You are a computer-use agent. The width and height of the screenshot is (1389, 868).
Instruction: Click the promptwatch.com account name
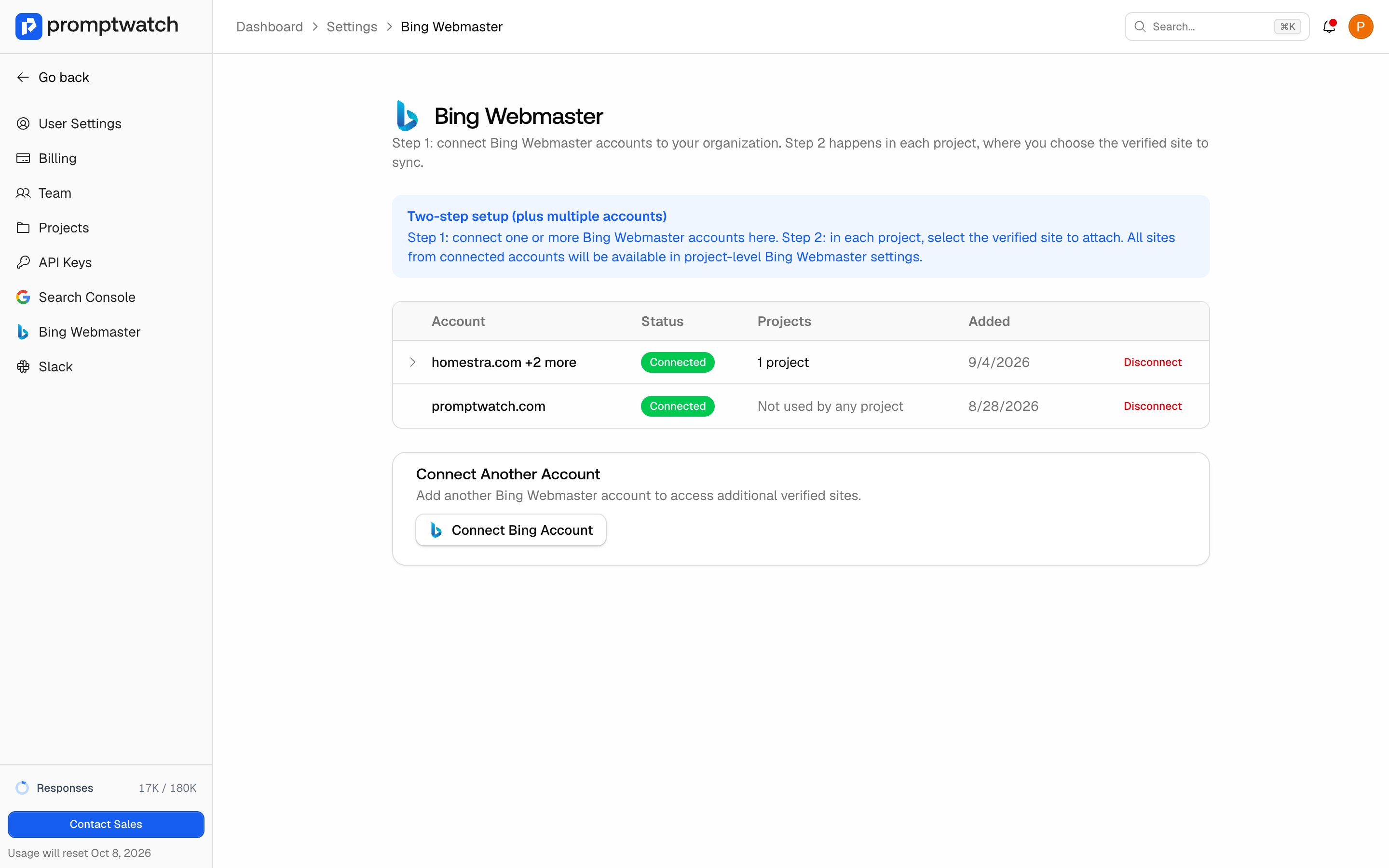(x=489, y=407)
